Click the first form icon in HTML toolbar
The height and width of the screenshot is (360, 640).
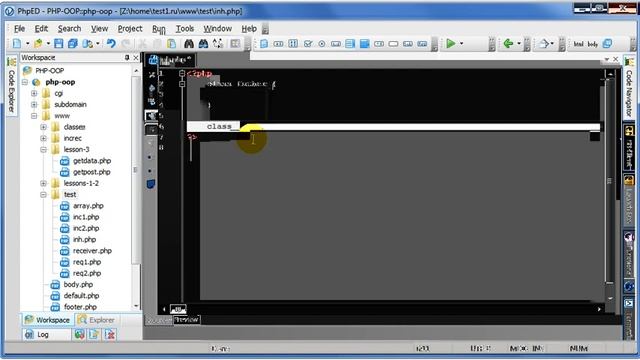click(264, 44)
